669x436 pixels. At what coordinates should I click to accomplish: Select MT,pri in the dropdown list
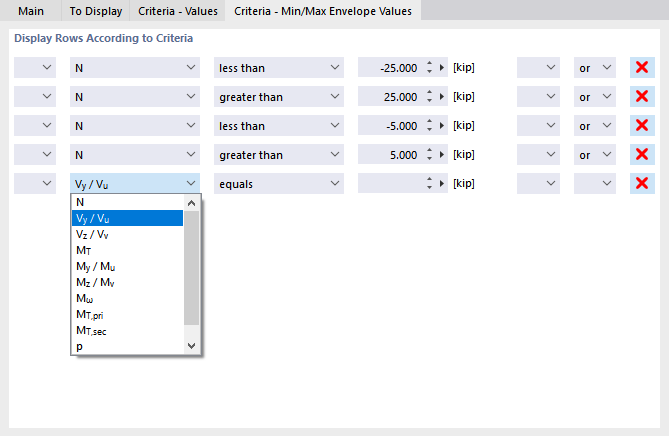point(128,315)
